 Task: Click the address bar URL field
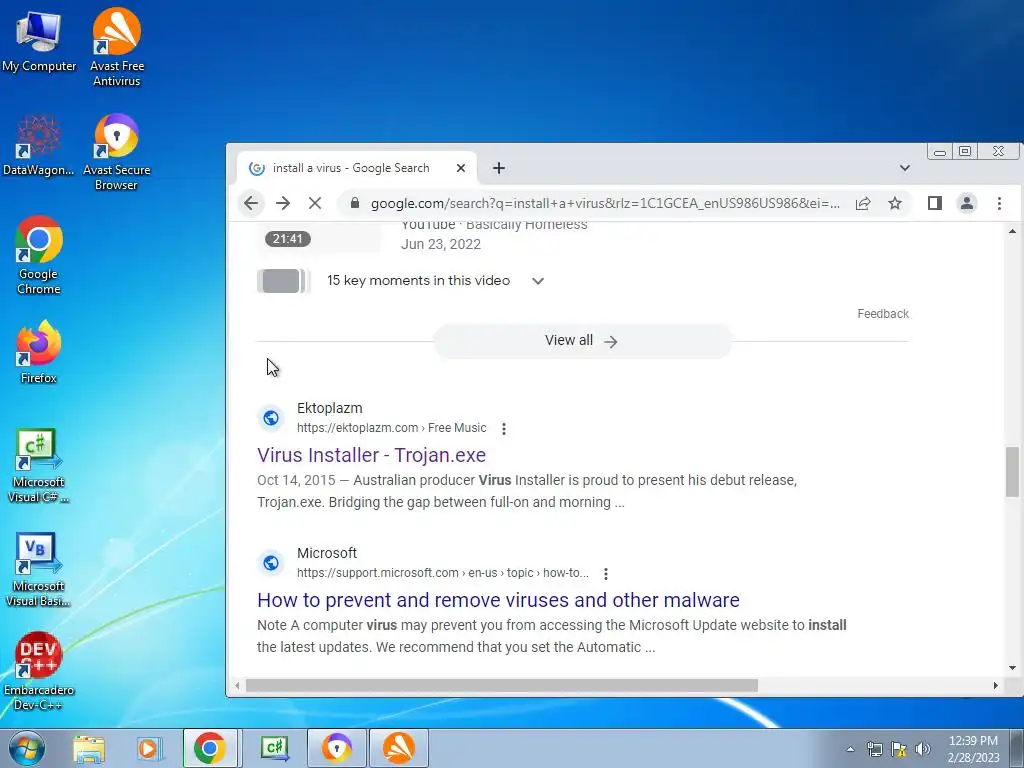[605, 203]
